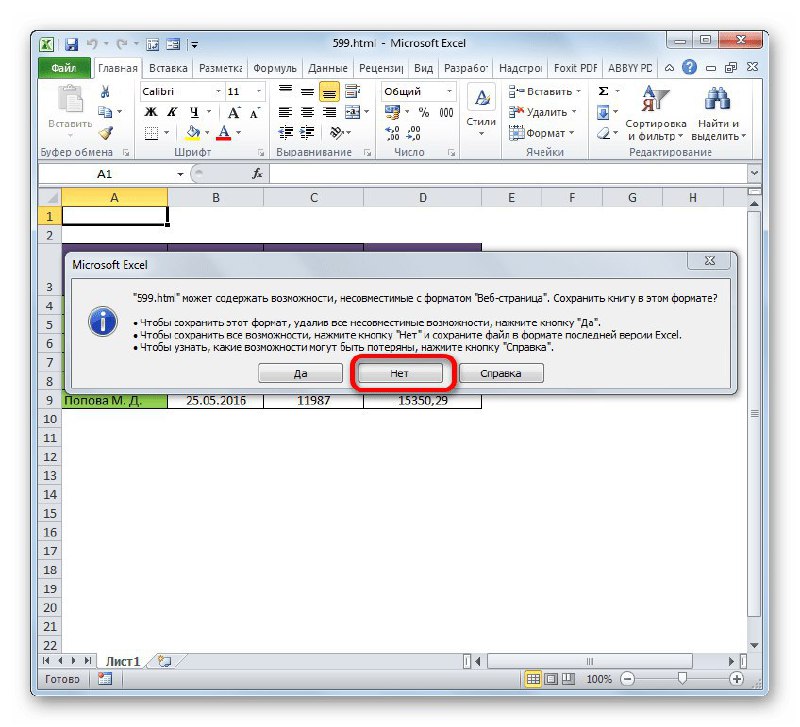Click the Copy icon in clipboard group

click(105, 112)
